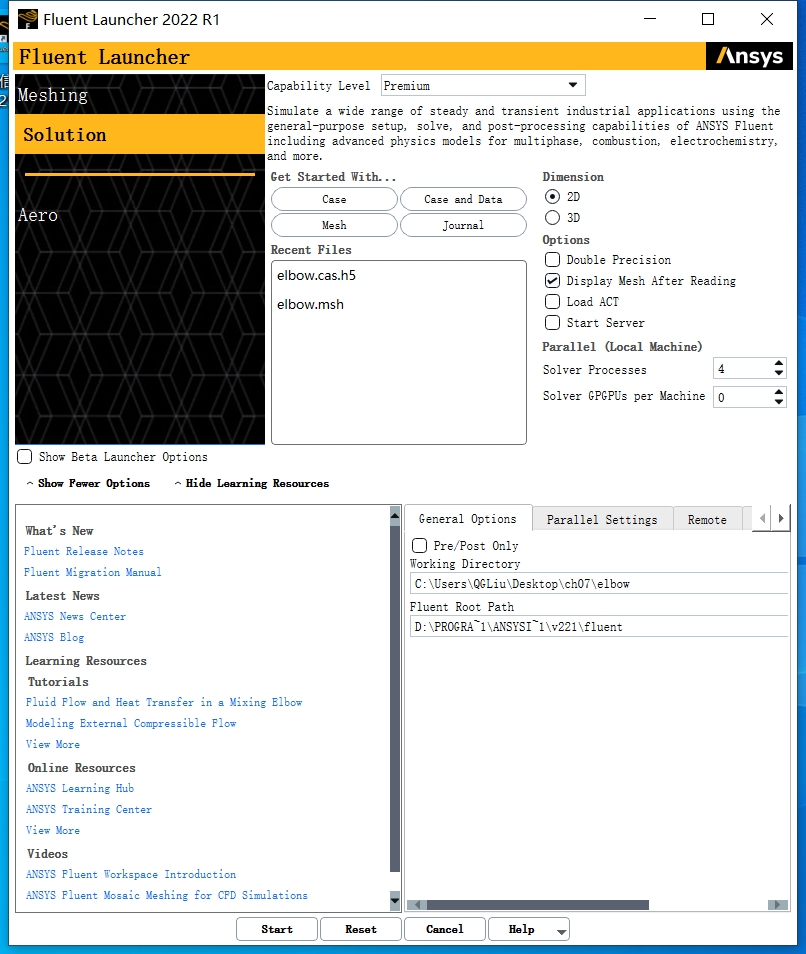Click View More under Online Resources

tap(52, 830)
